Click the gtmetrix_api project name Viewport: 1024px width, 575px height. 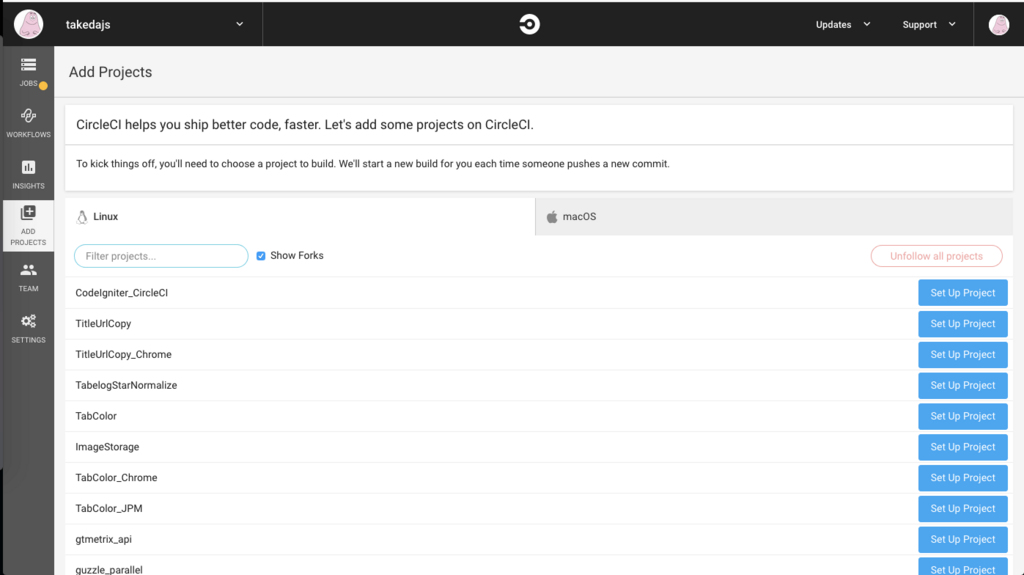click(x=103, y=539)
